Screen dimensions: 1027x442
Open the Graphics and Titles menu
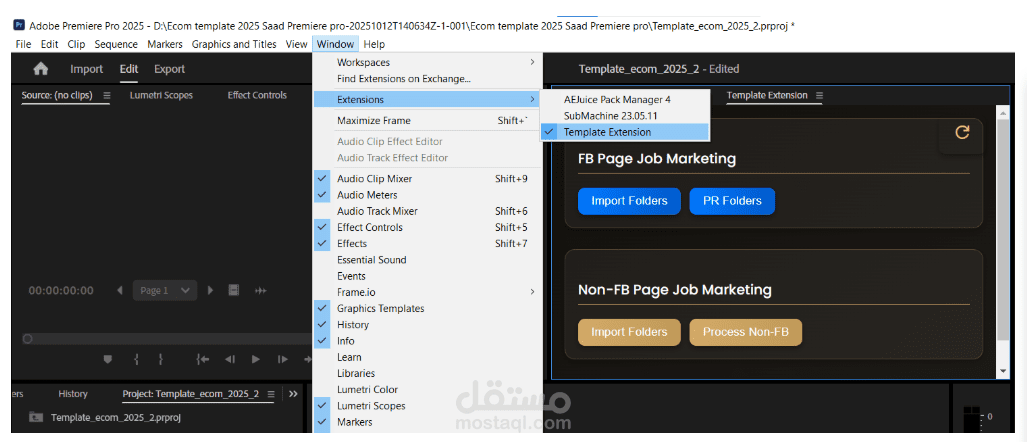point(234,45)
